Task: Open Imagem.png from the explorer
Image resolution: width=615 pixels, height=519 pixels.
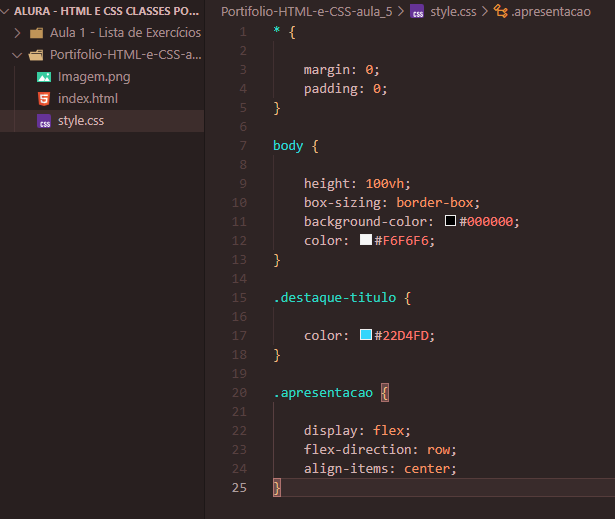Action: coord(94,77)
